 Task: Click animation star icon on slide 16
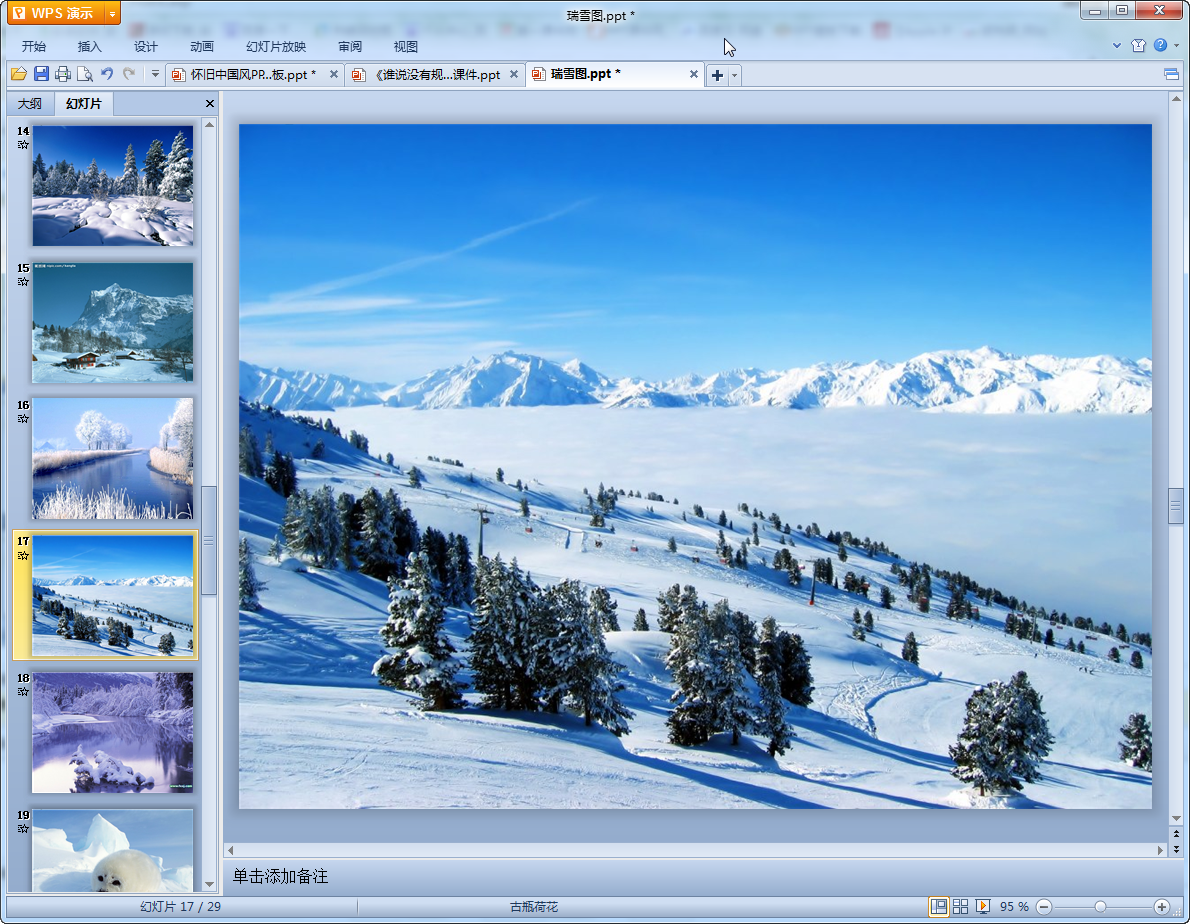point(24,419)
